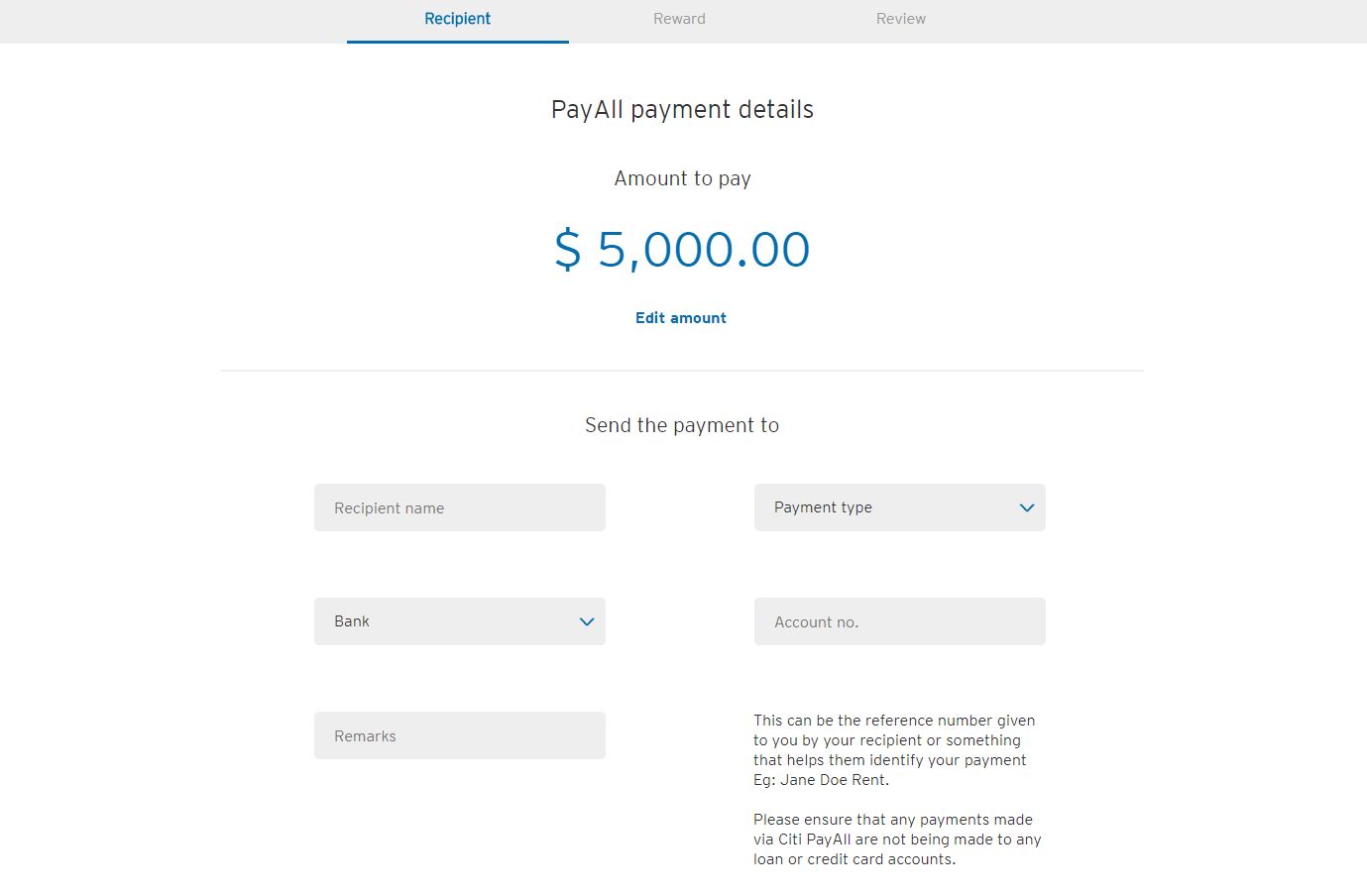Viewport: 1367px width, 896px height.
Task: Focus the Recipient name field
Action: pos(459,507)
